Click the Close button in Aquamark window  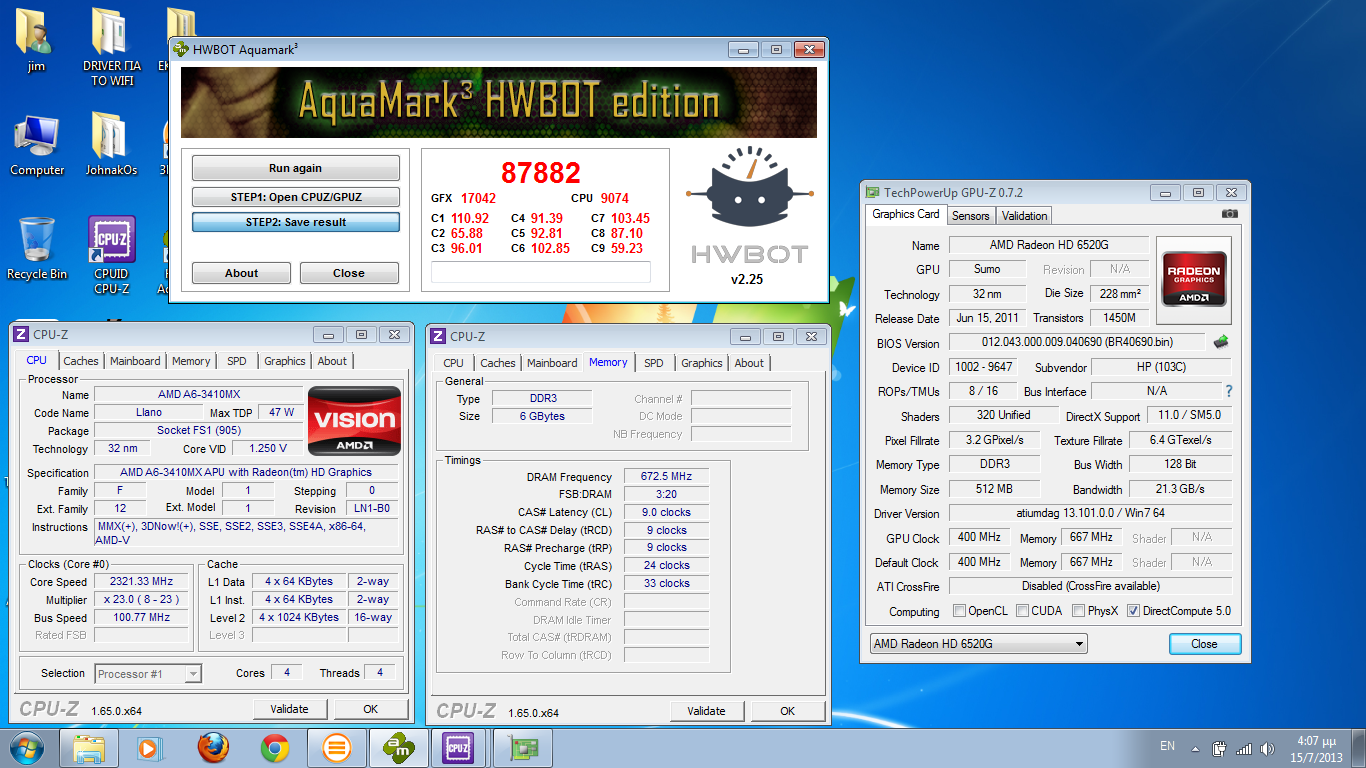[x=349, y=273]
